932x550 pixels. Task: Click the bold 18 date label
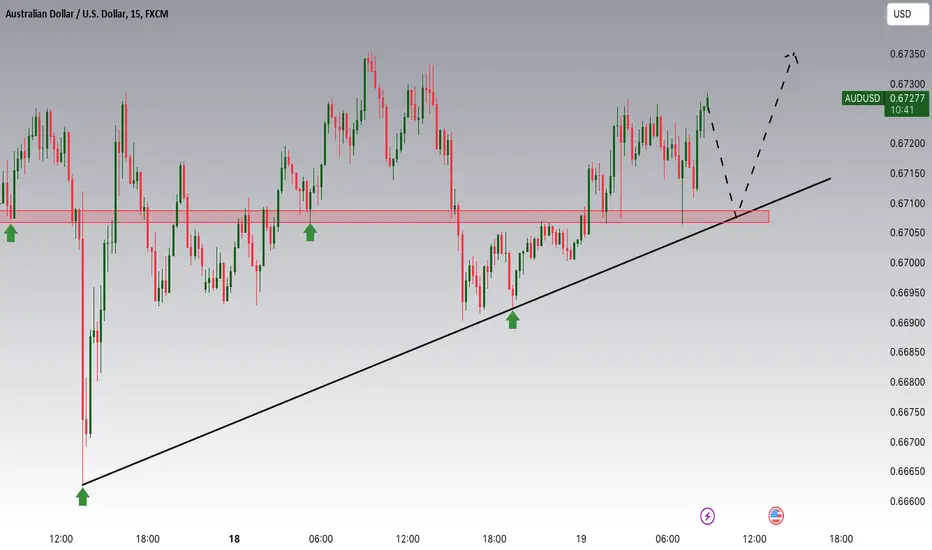click(234, 539)
